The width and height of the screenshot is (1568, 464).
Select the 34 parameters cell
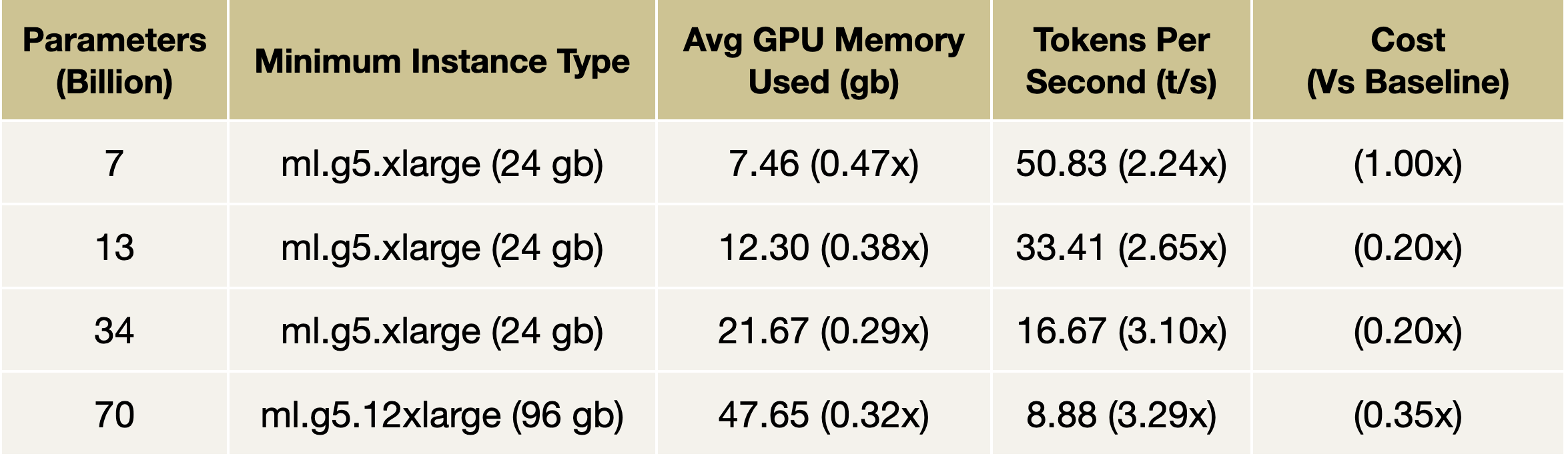tap(114, 331)
